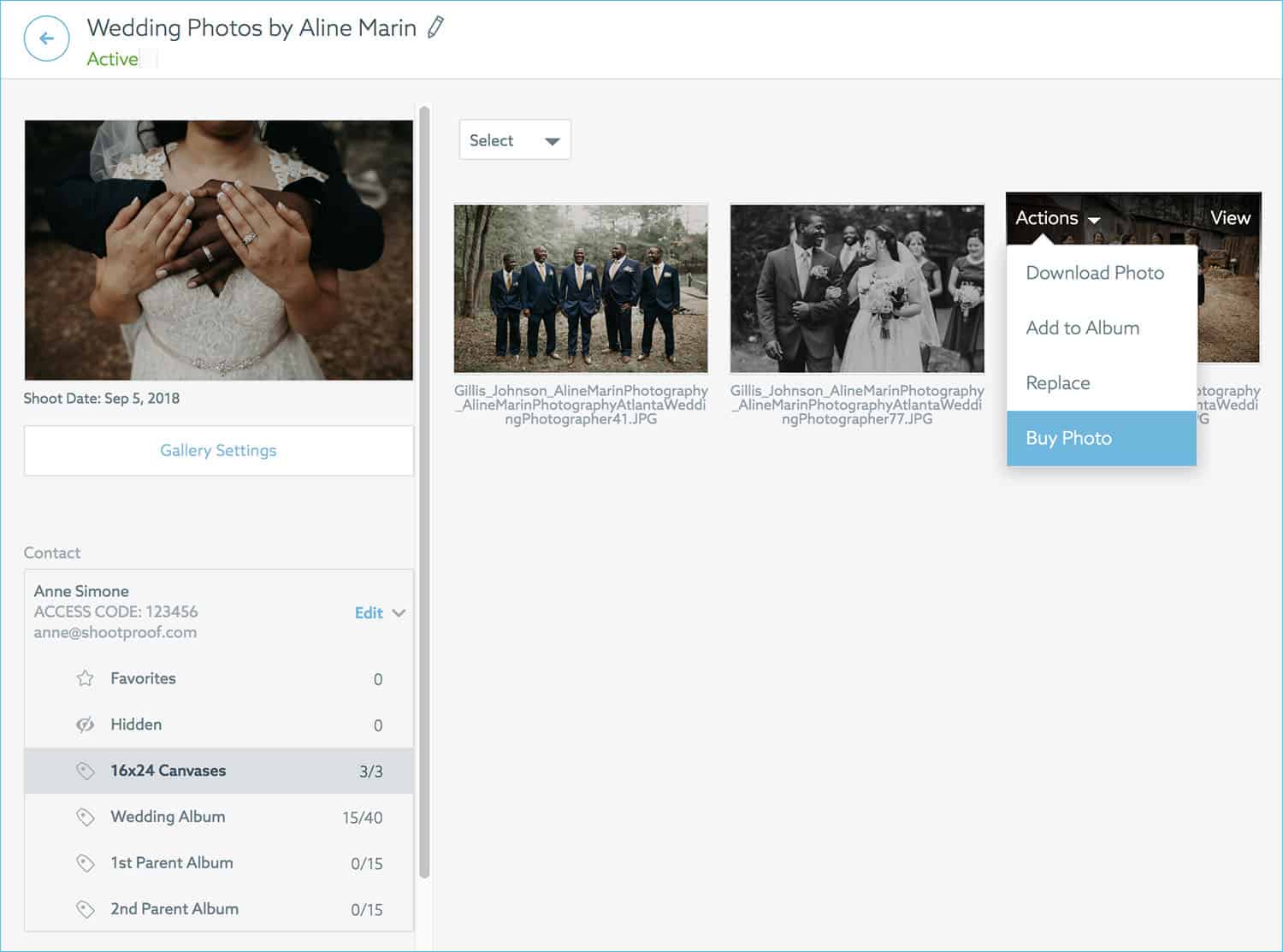Collapse the Actions dropdown on the photo
Viewport: 1283px width, 952px height.
click(1056, 218)
